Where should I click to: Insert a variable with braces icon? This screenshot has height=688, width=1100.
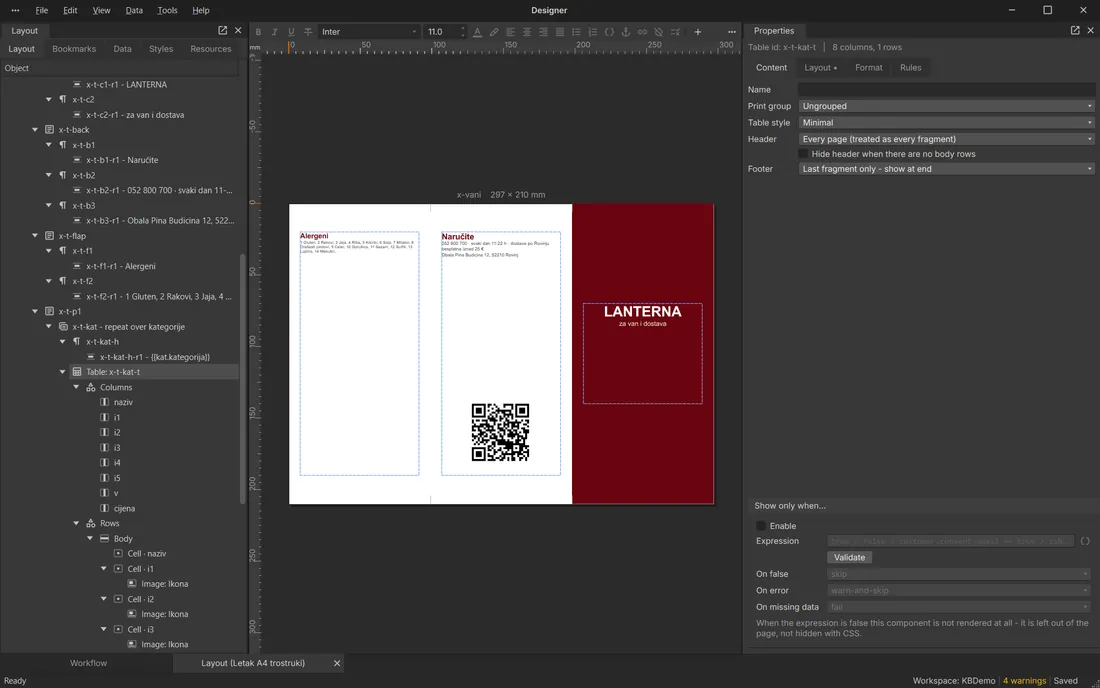pyautogui.click(x=609, y=32)
